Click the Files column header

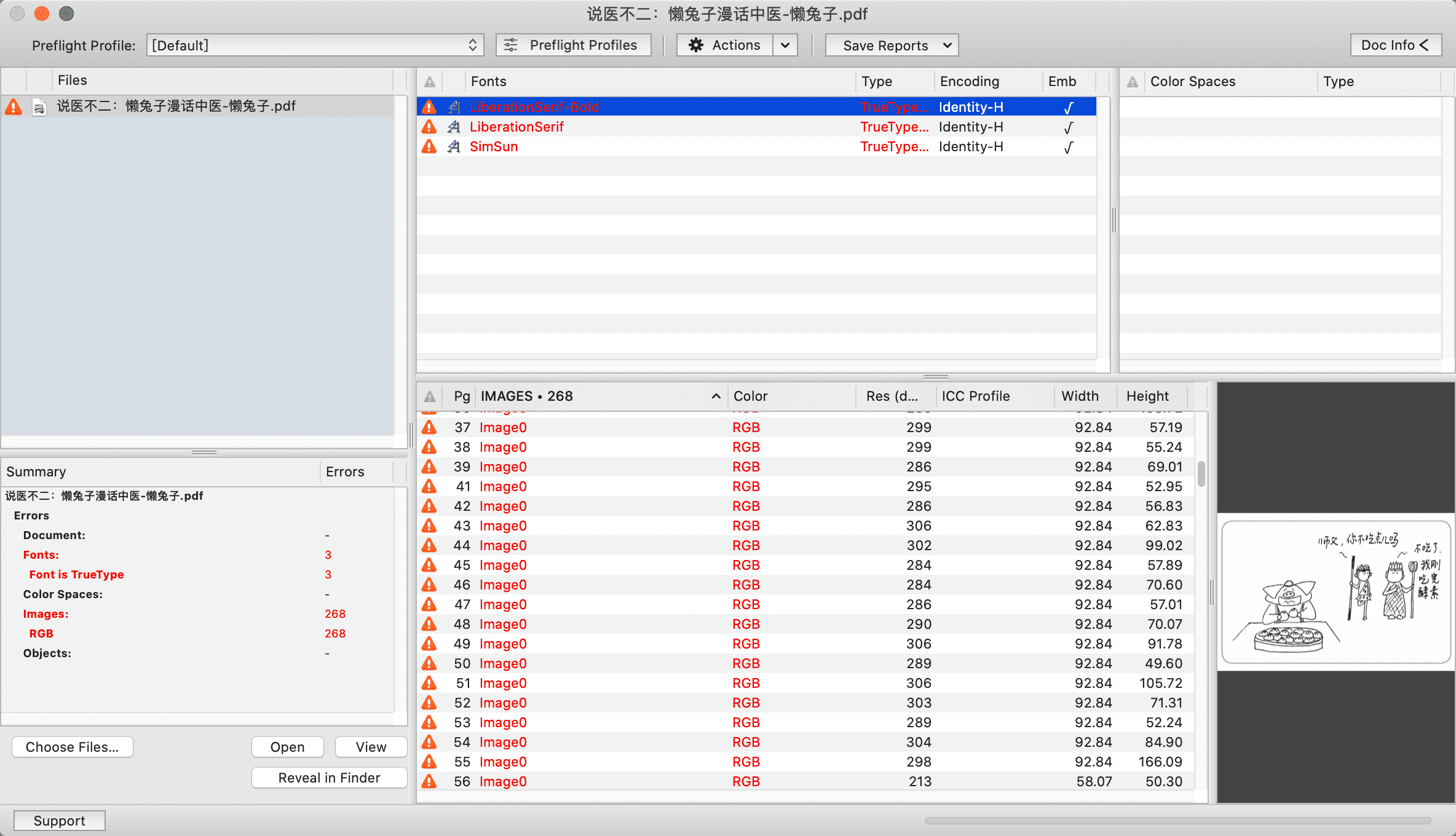coord(223,81)
